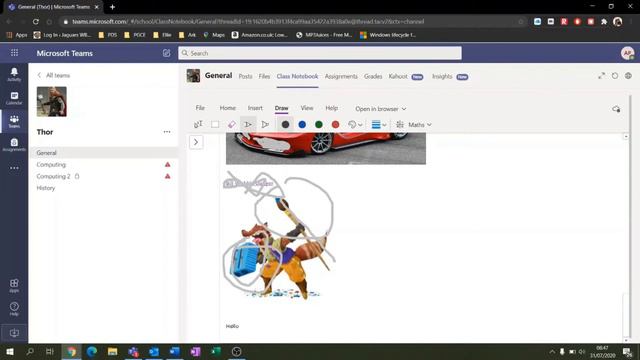Open Help in Teams sidebar
640x360 pixels.
[14, 309]
